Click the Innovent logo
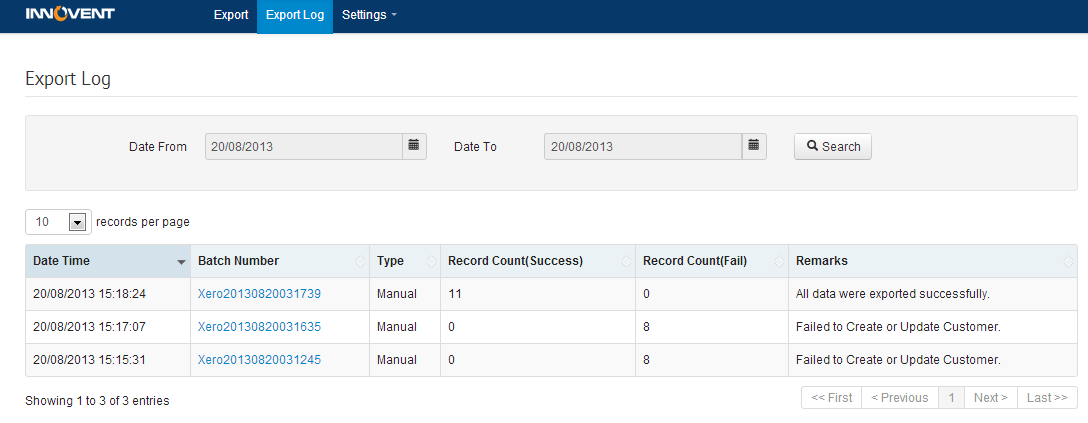Image resolution: width=1088 pixels, height=423 pixels. [x=70, y=15]
